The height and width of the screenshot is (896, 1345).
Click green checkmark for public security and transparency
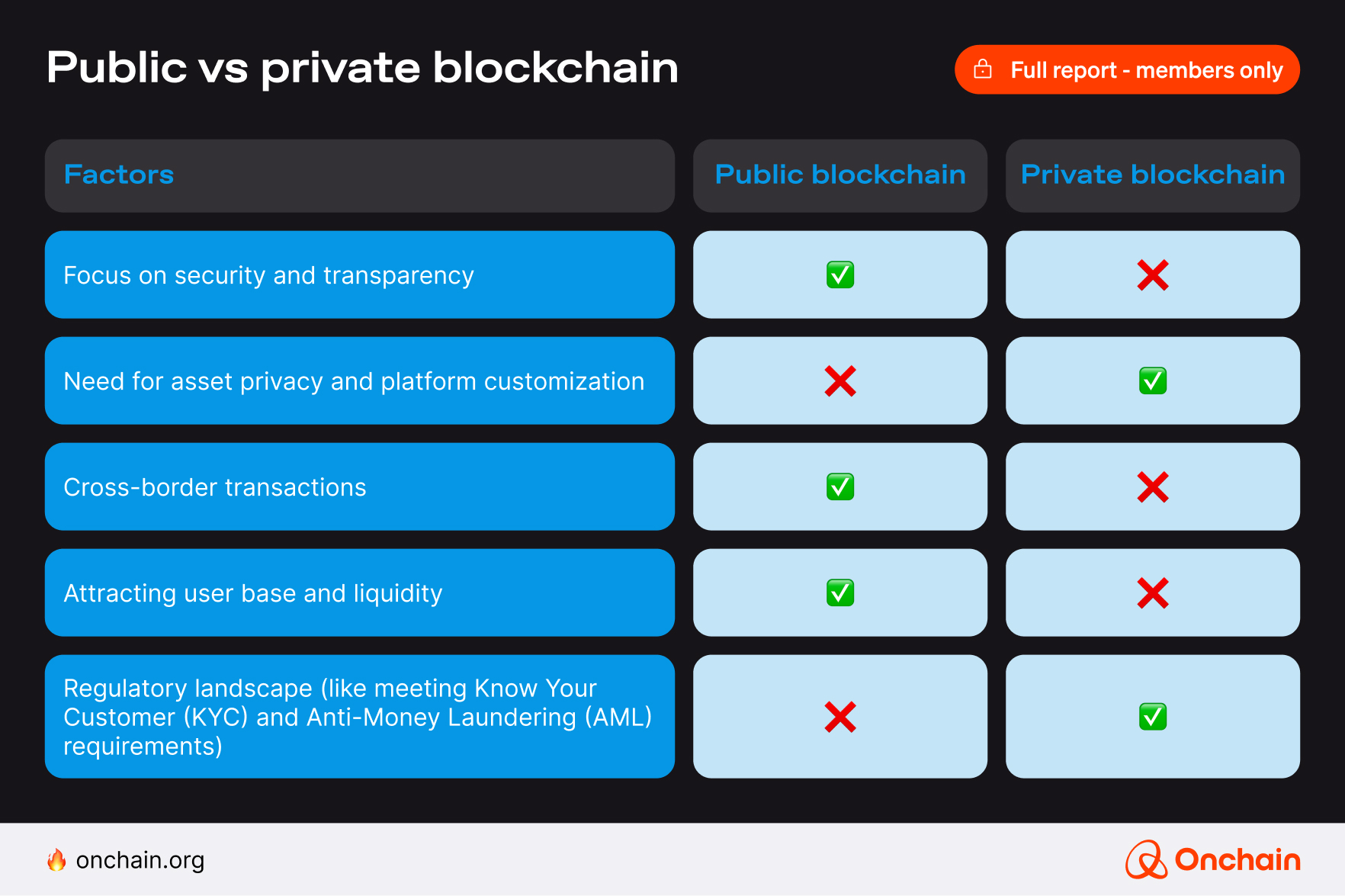click(839, 275)
